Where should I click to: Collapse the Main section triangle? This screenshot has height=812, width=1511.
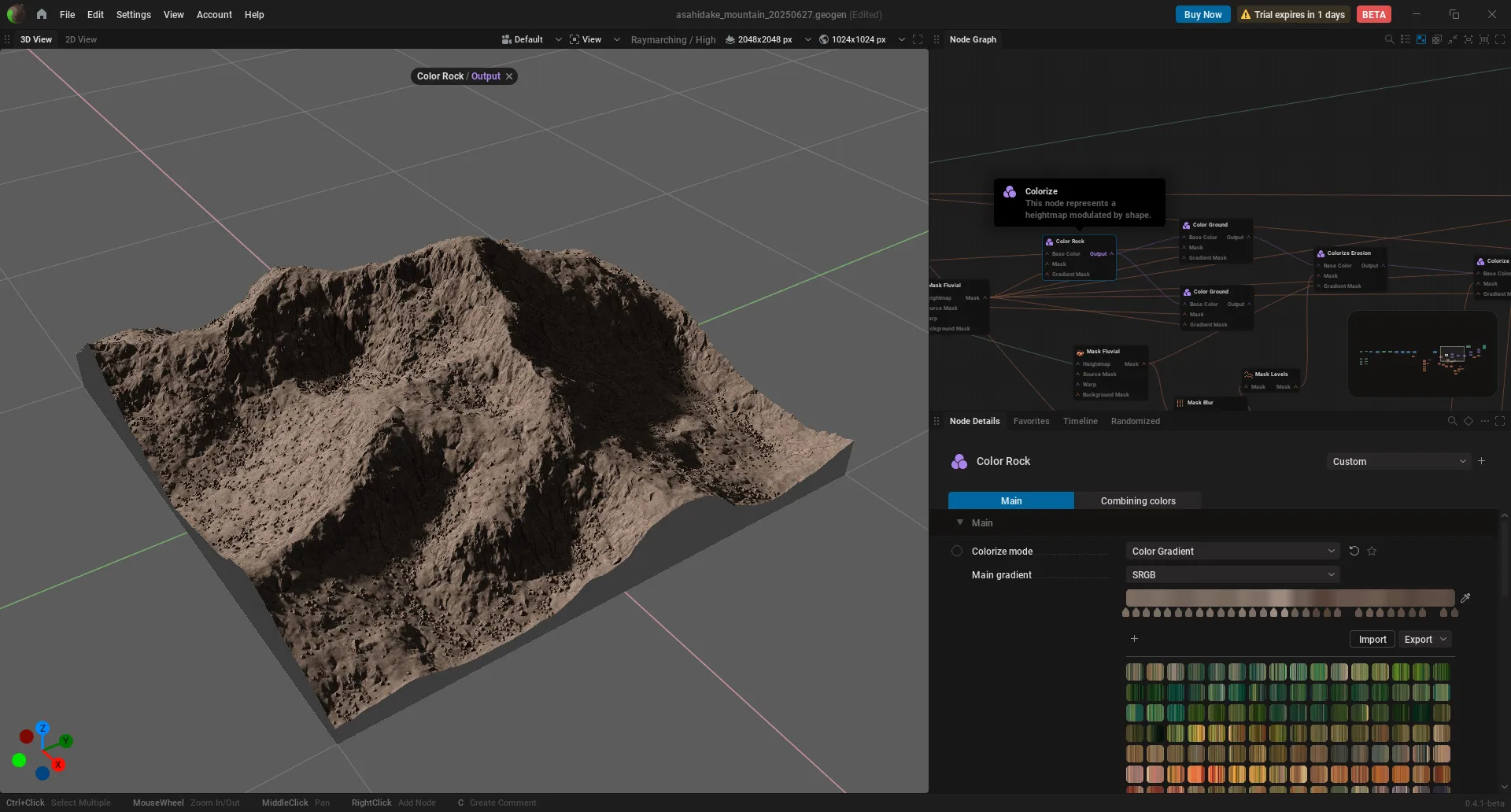tap(960, 522)
